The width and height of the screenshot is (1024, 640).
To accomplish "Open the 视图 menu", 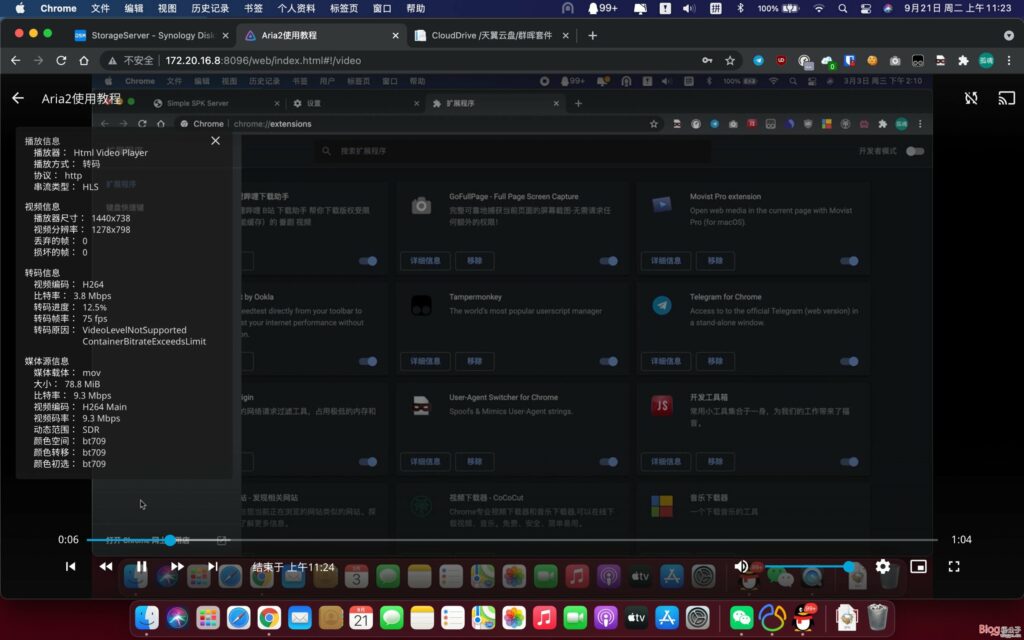I will click(x=167, y=8).
